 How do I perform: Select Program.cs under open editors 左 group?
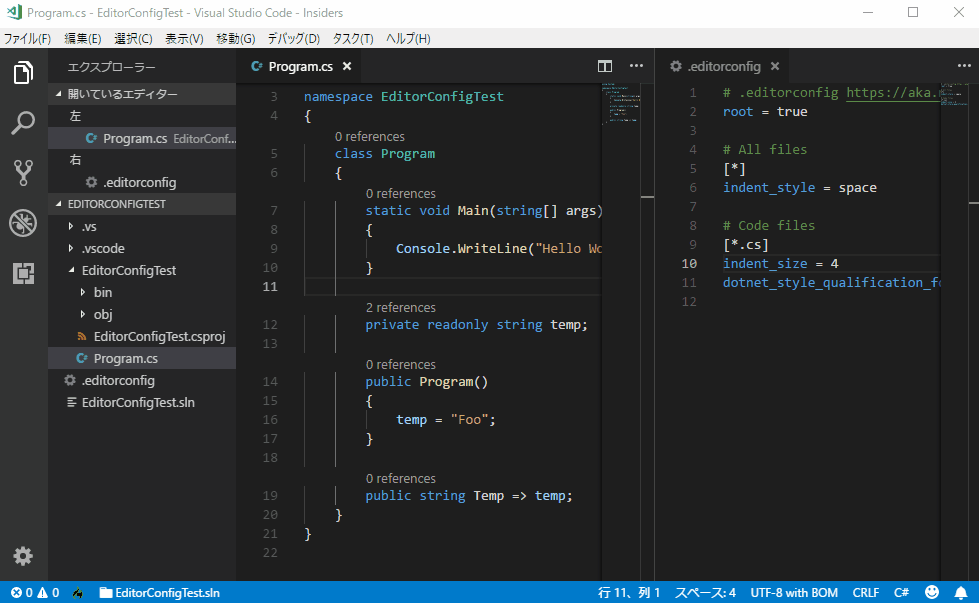[x=142, y=139]
